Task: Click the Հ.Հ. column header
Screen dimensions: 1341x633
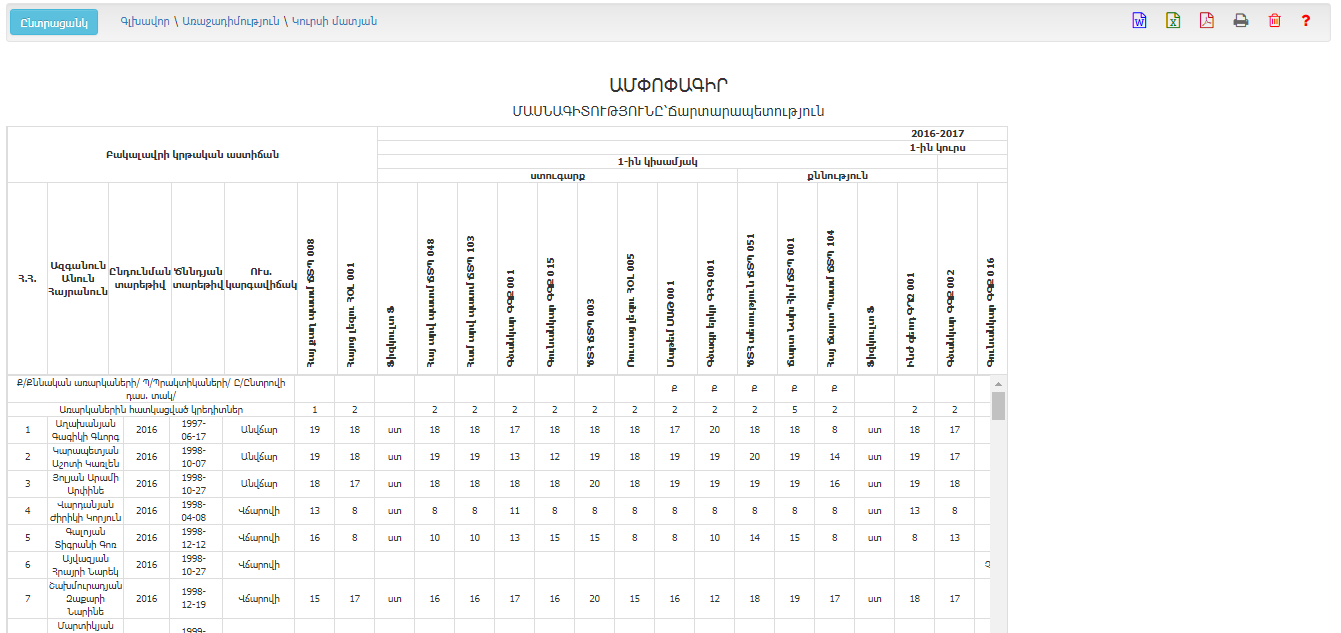Action: coord(27,279)
